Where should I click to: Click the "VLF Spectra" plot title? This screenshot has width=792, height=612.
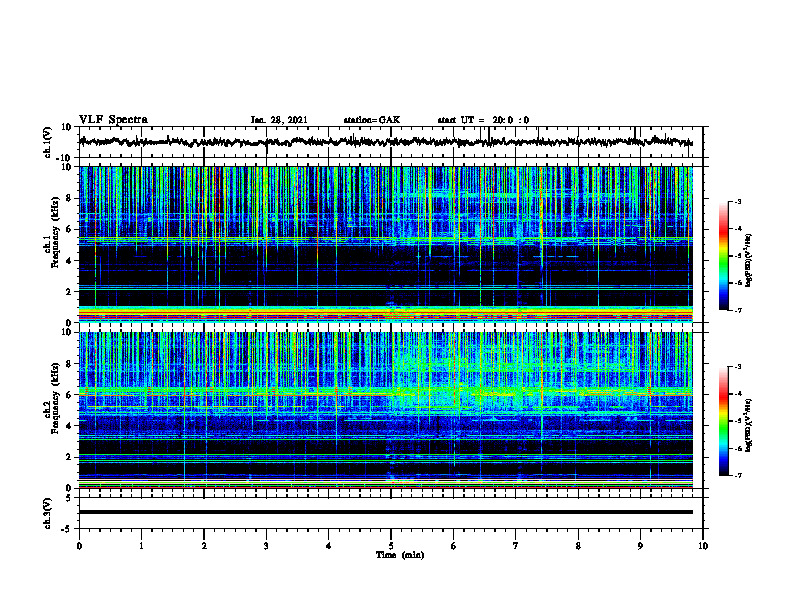[x=113, y=120]
